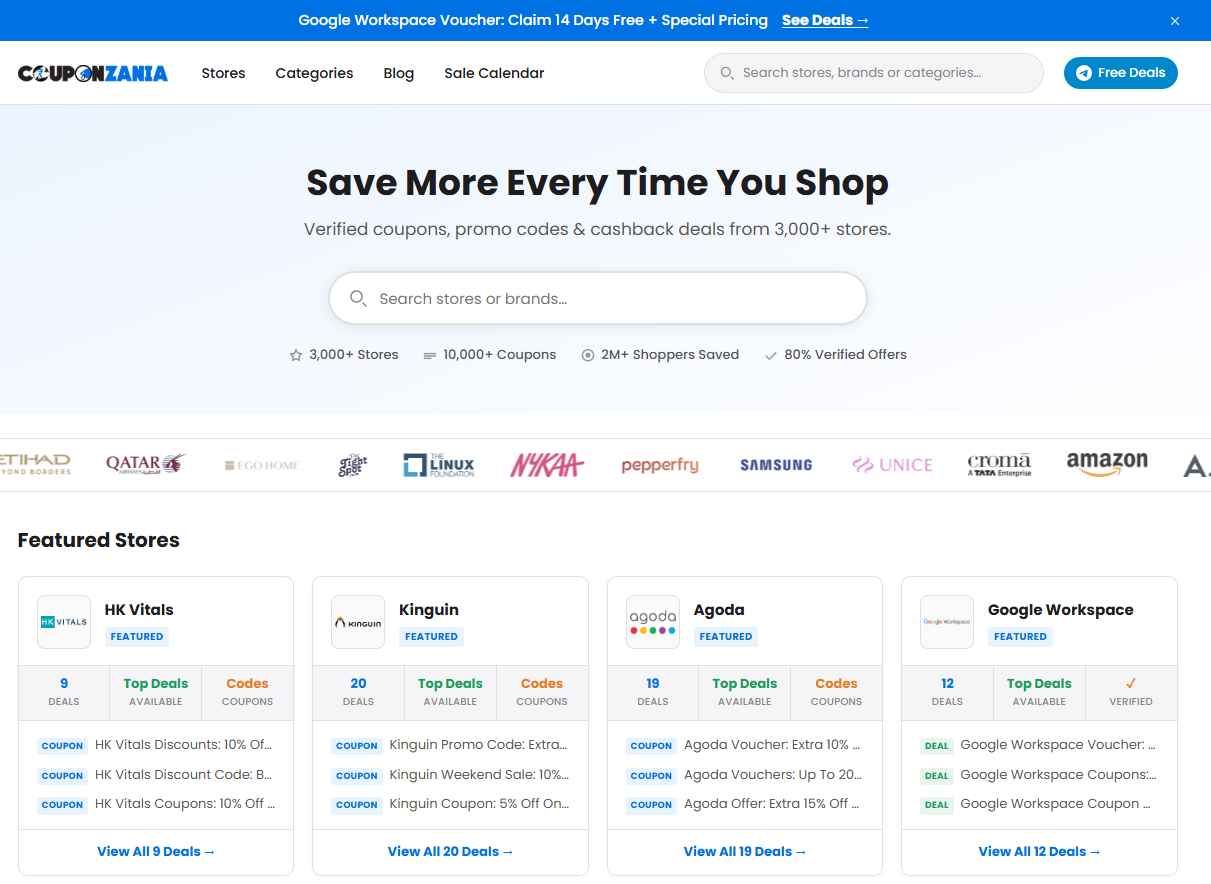The image size is (1211, 884).
Task: Click the orange Verified checkmark on Google Workspace
Action: [1131, 684]
